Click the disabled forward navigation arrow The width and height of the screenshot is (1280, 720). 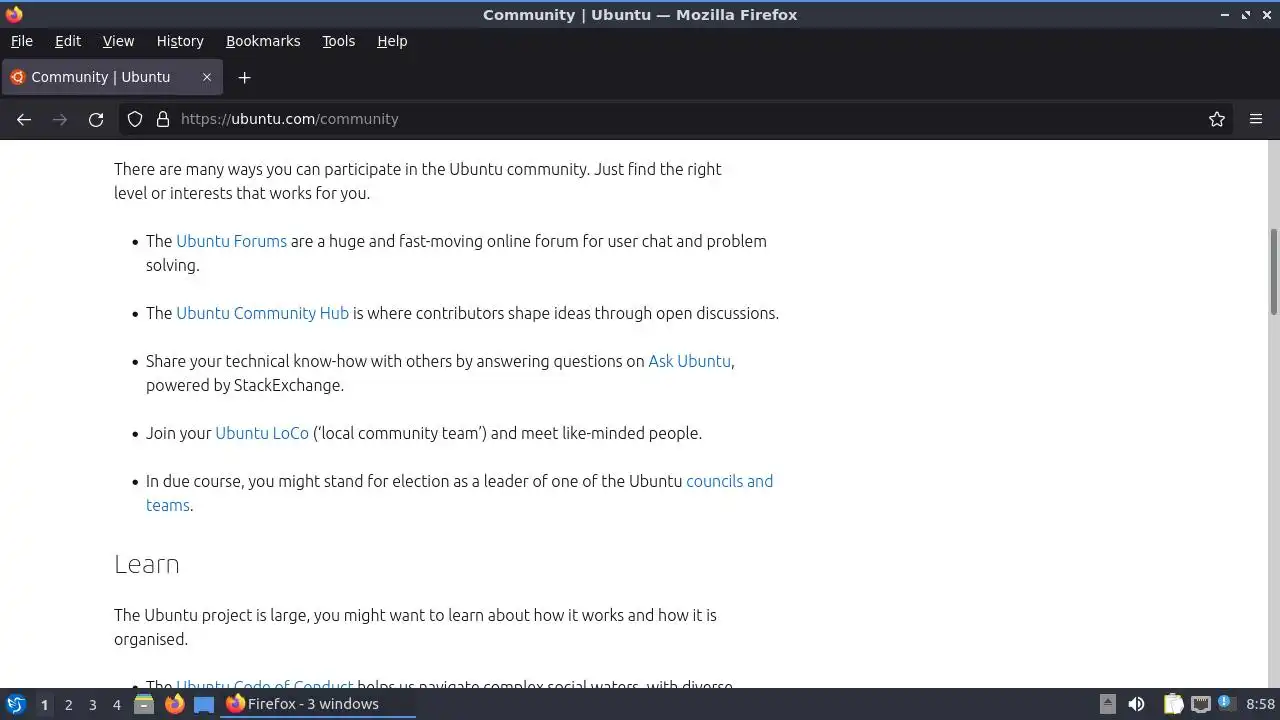coord(60,119)
